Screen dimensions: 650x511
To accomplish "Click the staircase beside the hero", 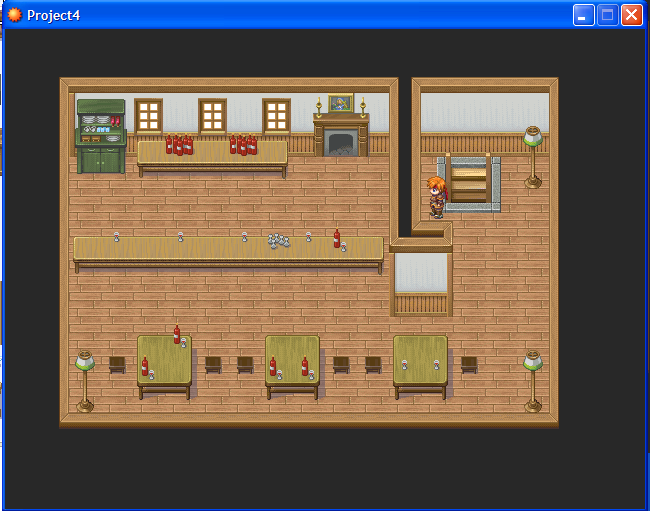I will (x=469, y=184).
